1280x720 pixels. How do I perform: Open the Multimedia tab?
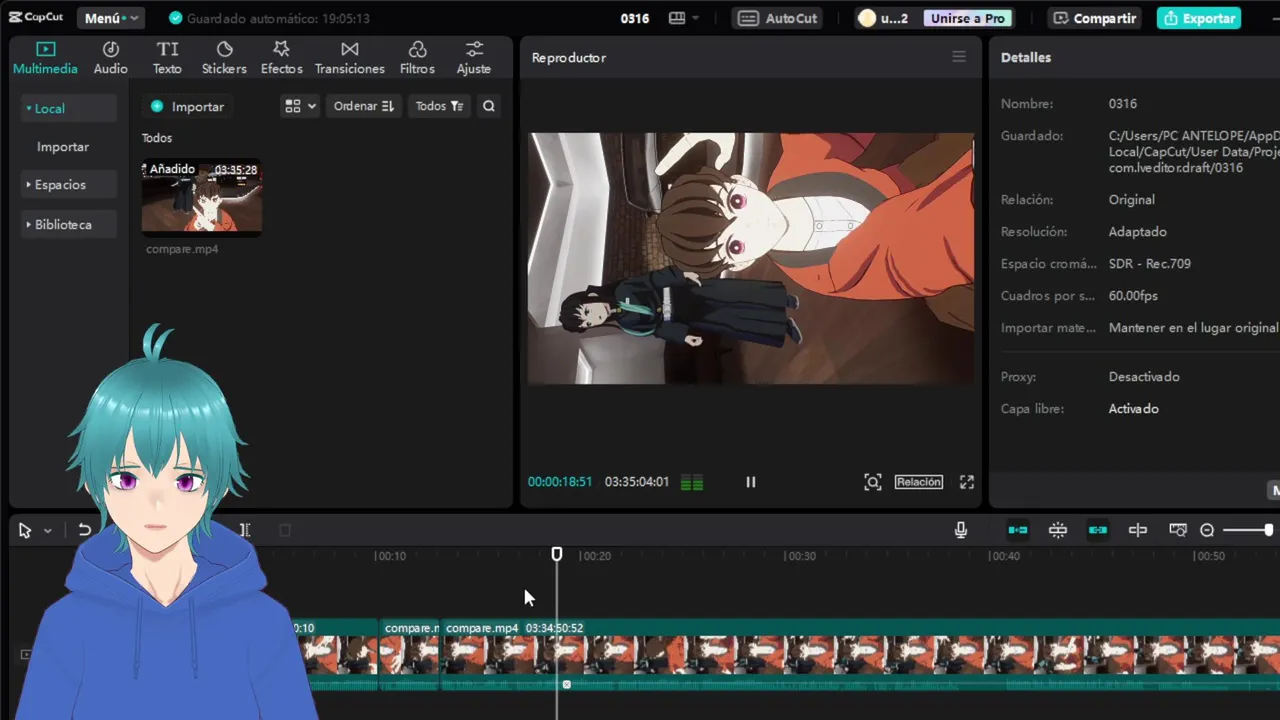click(x=45, y=58)
